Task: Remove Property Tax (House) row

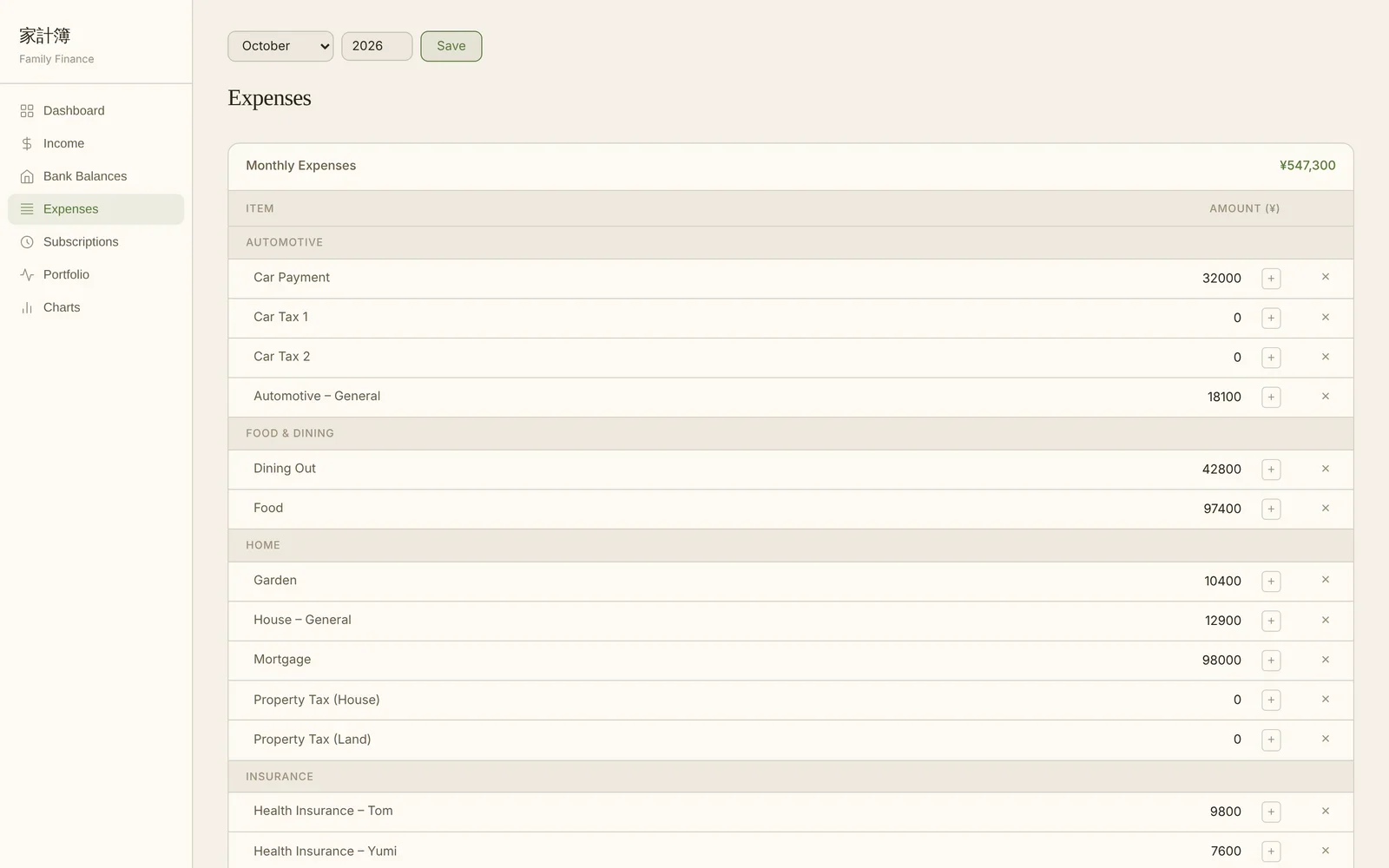Action: 1326,700
